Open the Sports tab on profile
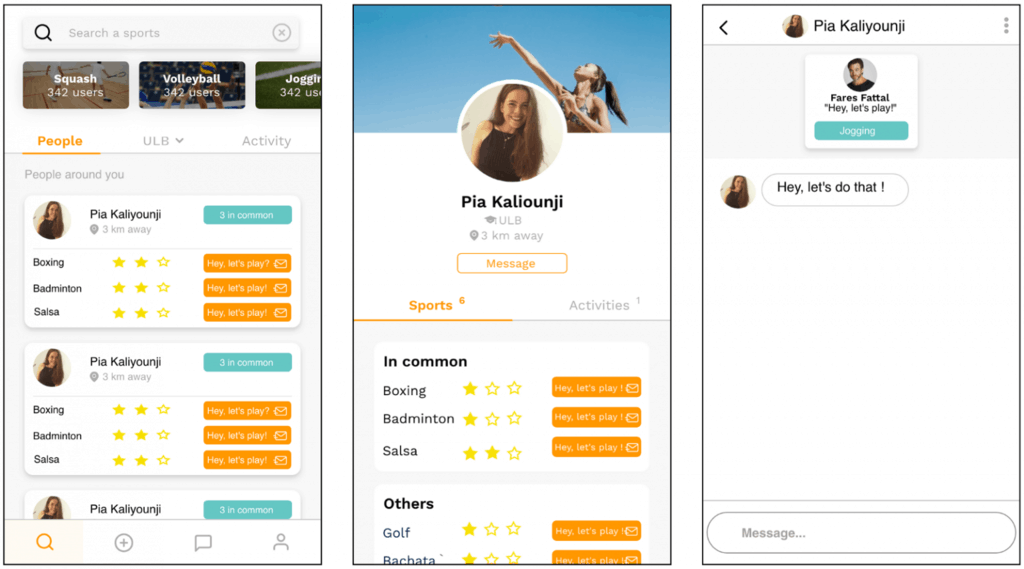1024x569 pixels. click(430, 305)
